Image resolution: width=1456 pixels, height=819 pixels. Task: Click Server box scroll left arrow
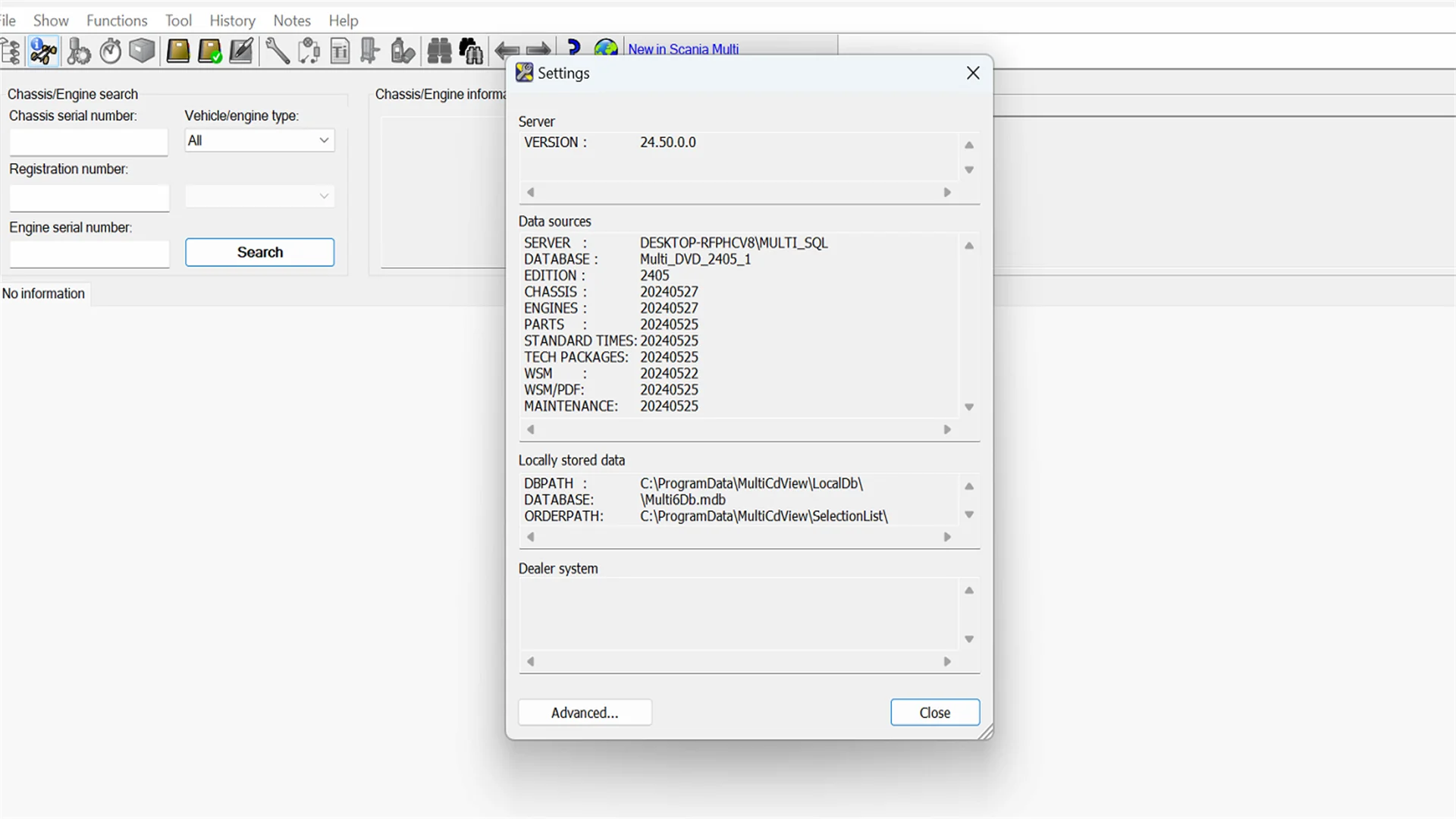(531, 192)
